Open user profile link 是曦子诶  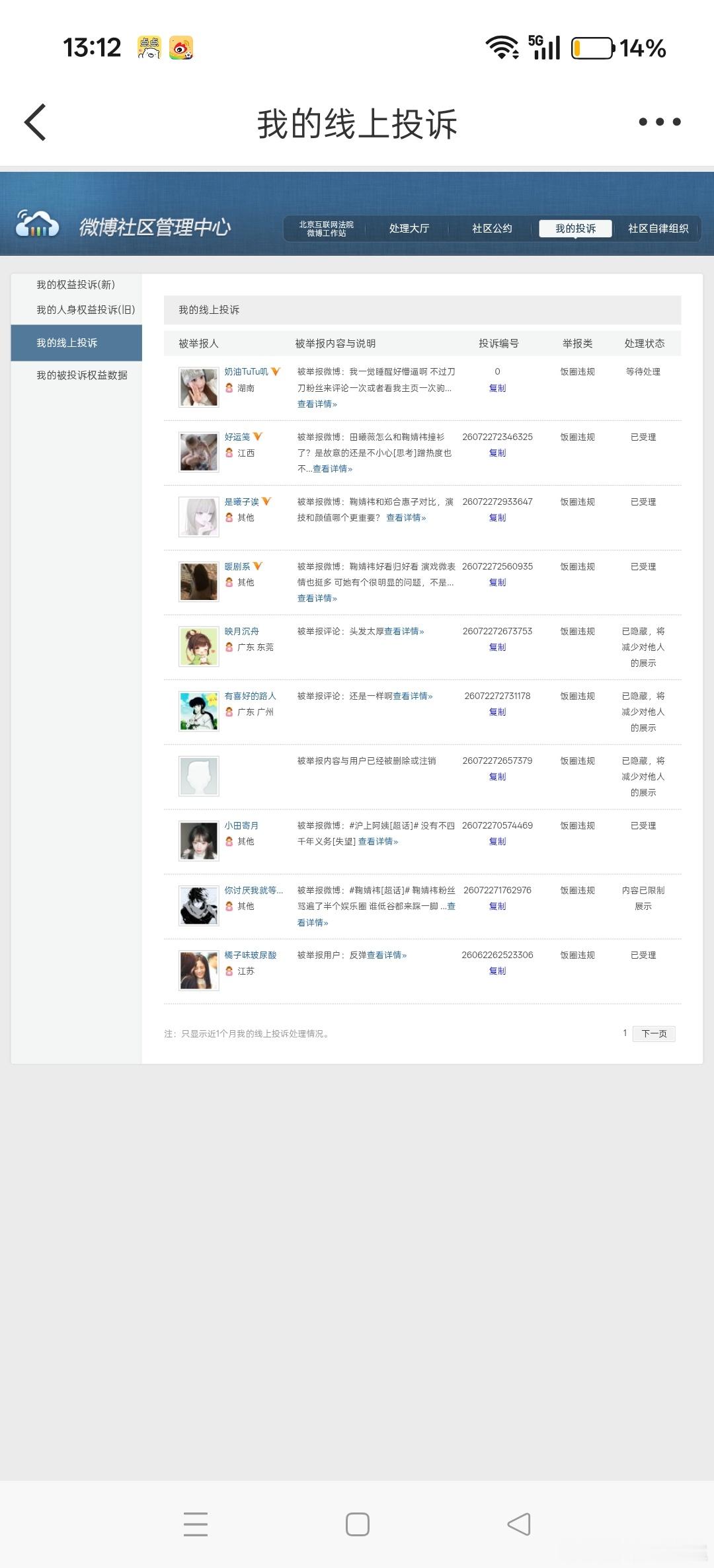tap(241, 501)
